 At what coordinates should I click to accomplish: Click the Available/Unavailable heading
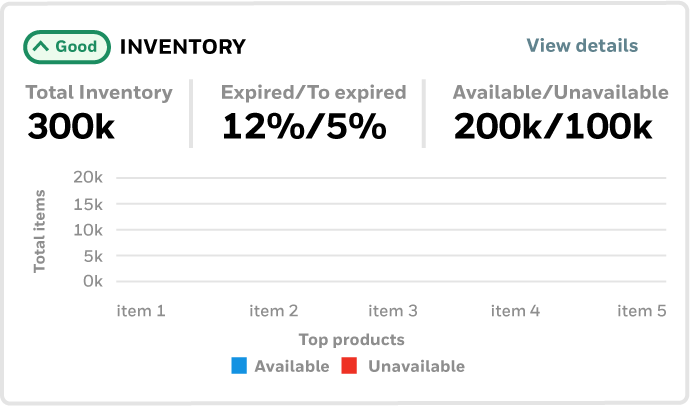pyautogui.click(x=560, y=93)
